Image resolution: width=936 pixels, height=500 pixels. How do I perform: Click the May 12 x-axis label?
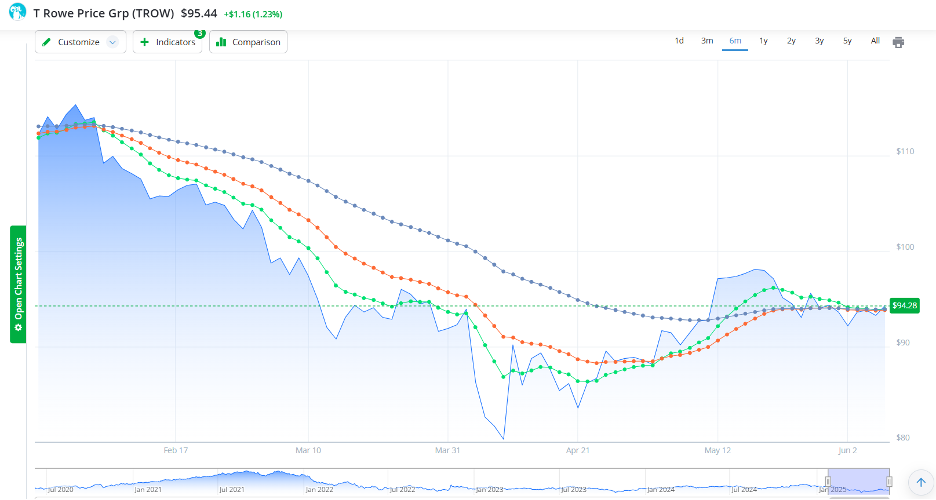pyautogui.click(x=717, y=450)
